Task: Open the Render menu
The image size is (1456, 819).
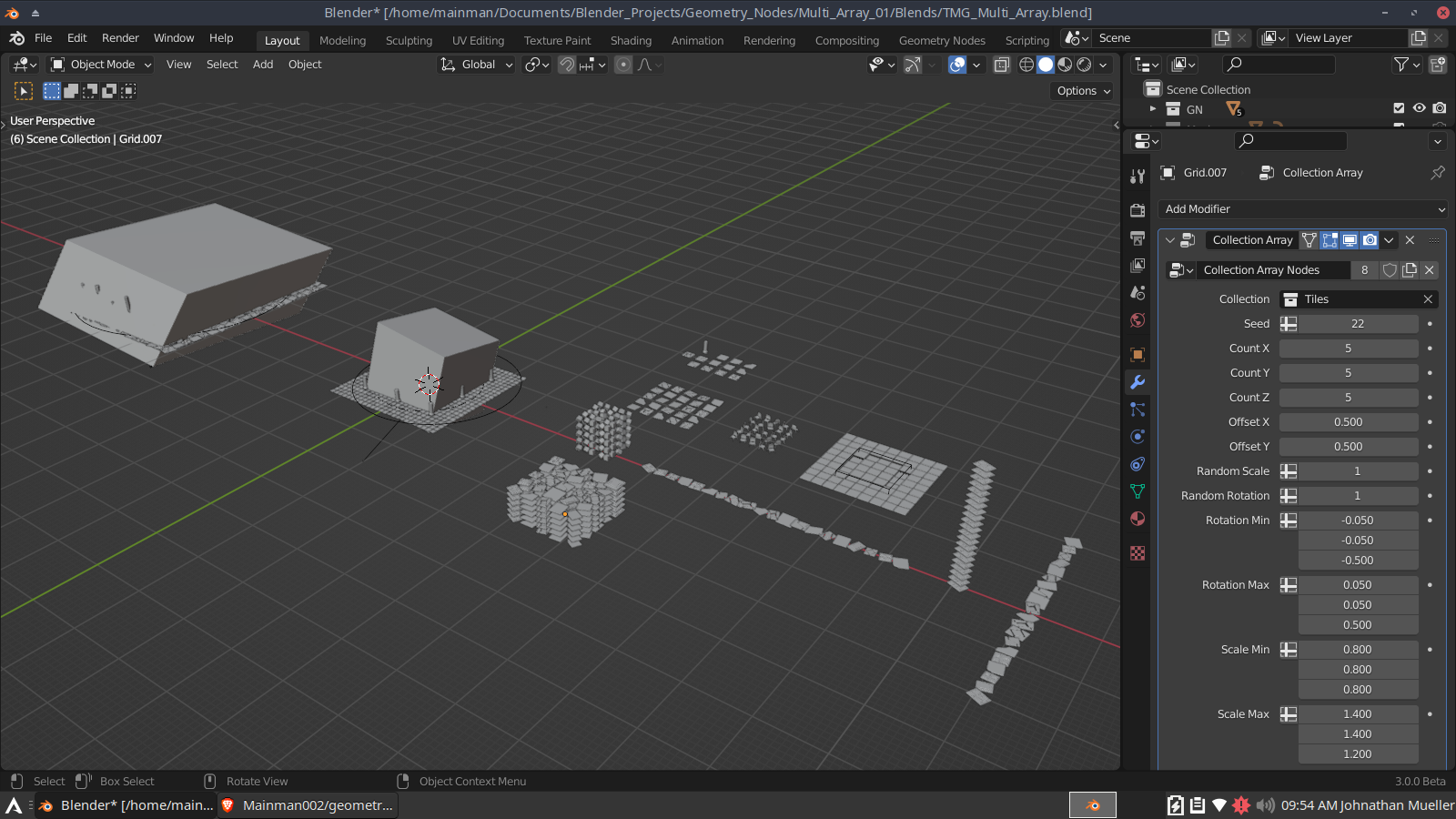Action: [x=120, y=37]
